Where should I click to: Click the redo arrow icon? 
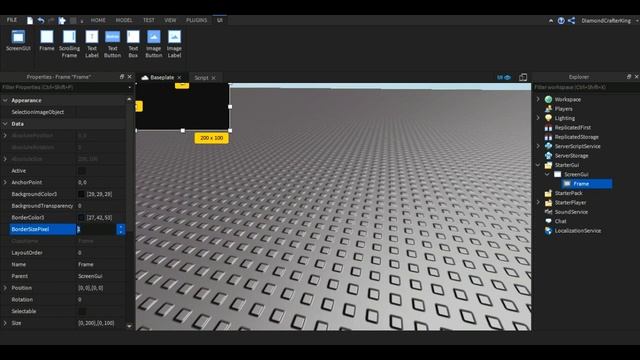coord(51,20)
